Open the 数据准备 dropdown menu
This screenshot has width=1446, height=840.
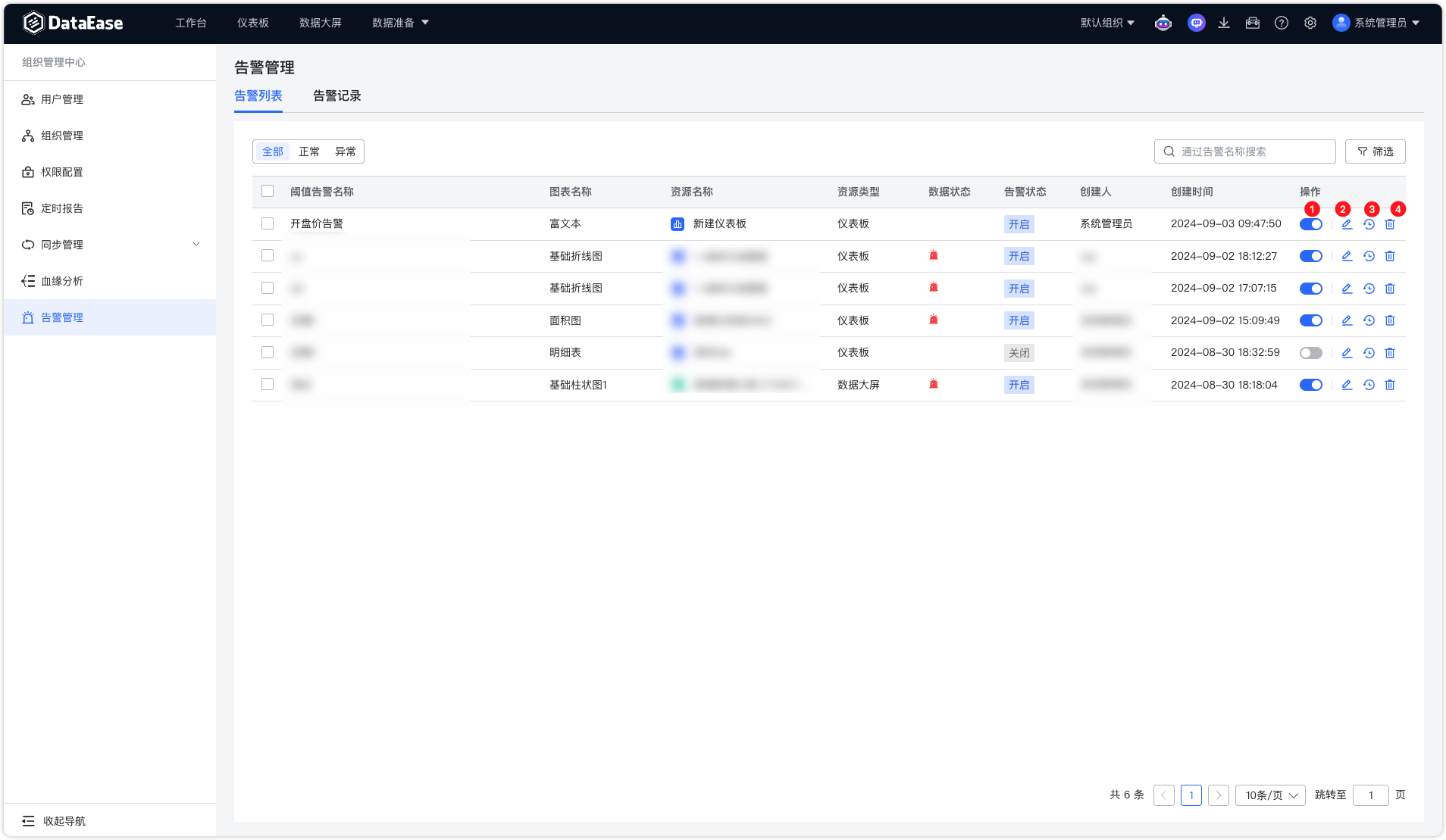point(400,23)
